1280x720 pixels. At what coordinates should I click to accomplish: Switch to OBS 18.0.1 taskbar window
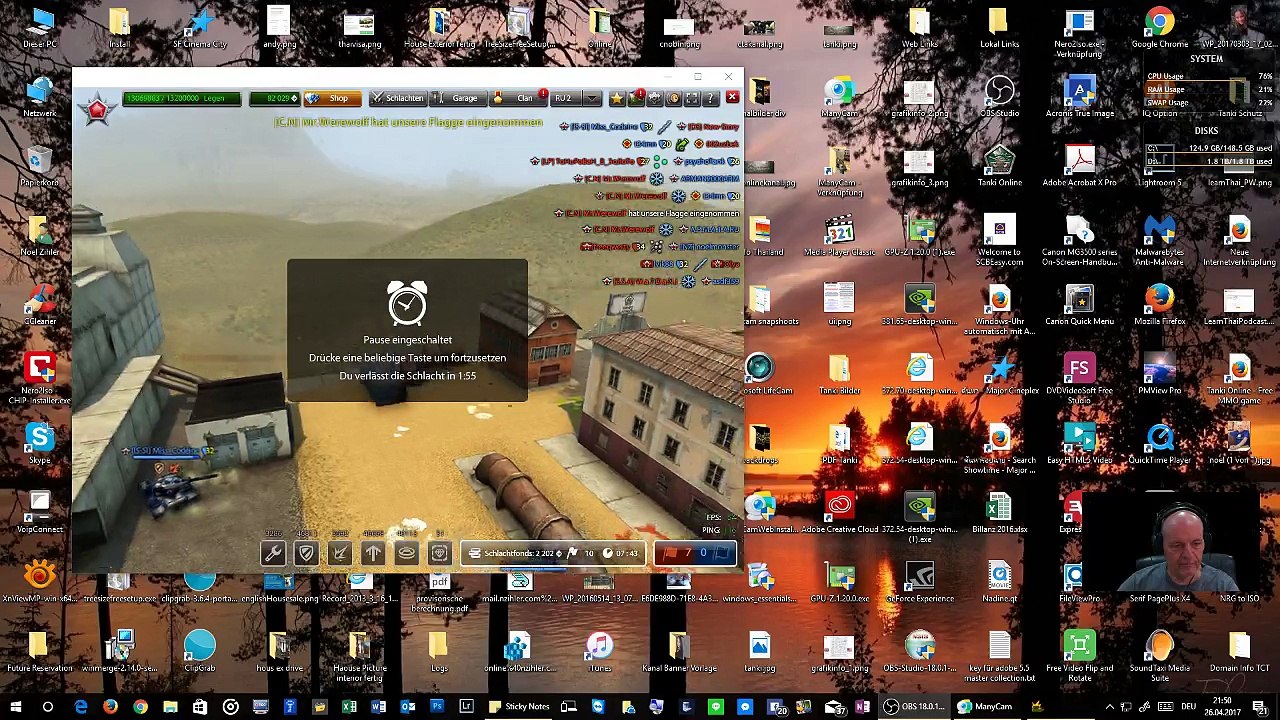[915, 707]
